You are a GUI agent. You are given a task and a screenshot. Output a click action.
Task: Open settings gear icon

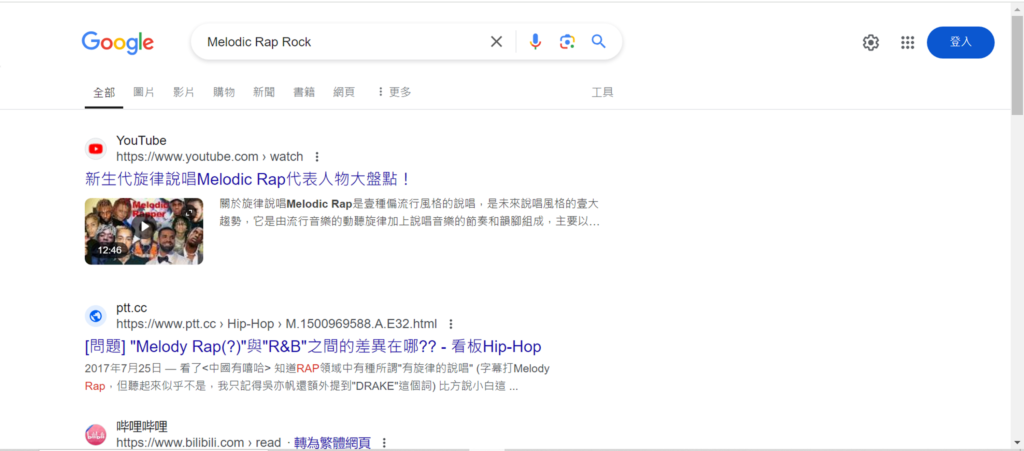(871, 42)
